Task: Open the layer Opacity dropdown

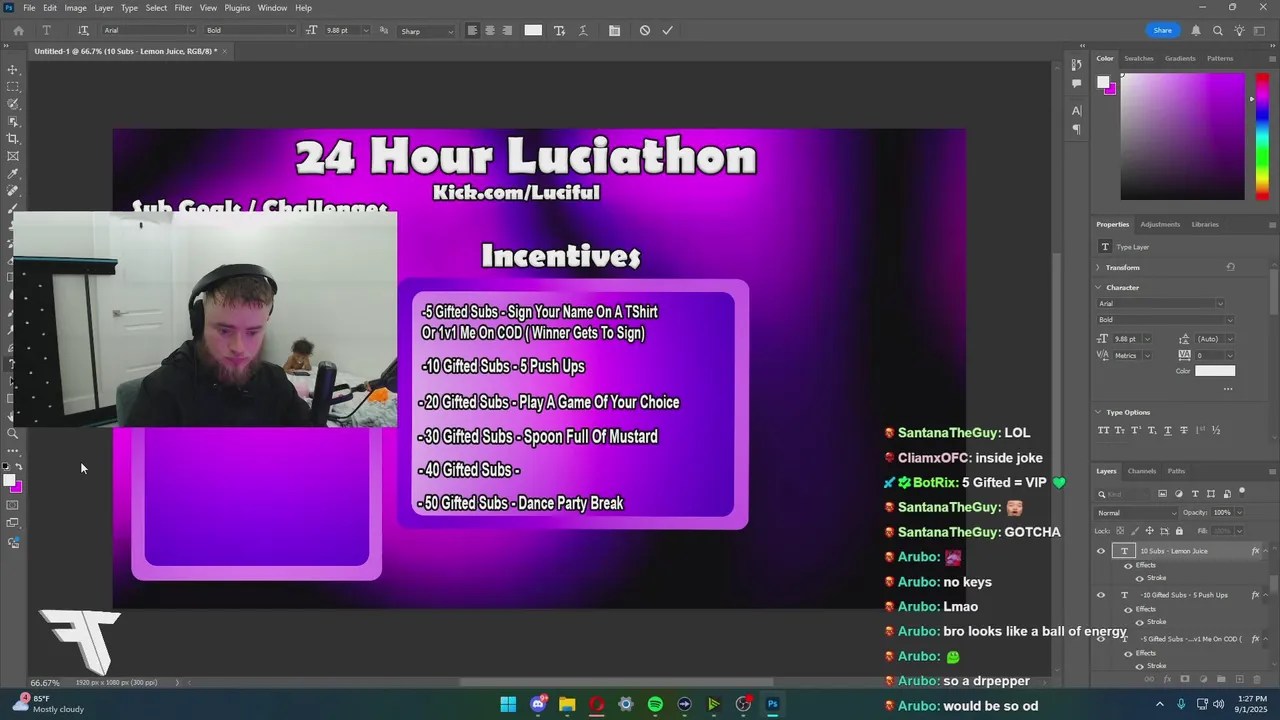Action: (1238, 513)
